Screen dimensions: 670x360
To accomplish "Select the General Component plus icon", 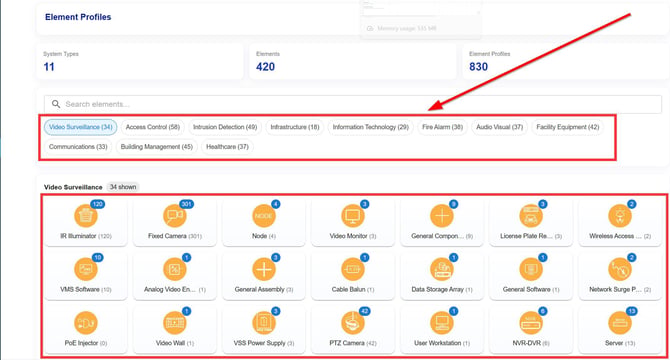I will tap(442, 216).
